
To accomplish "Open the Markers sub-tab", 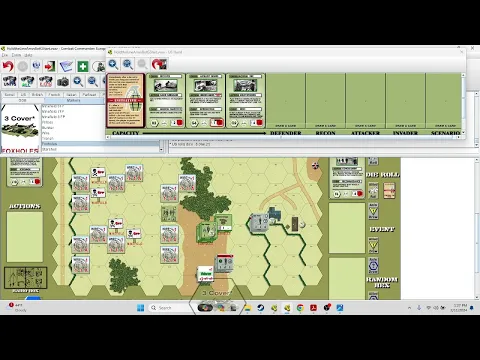I will 73,100.
